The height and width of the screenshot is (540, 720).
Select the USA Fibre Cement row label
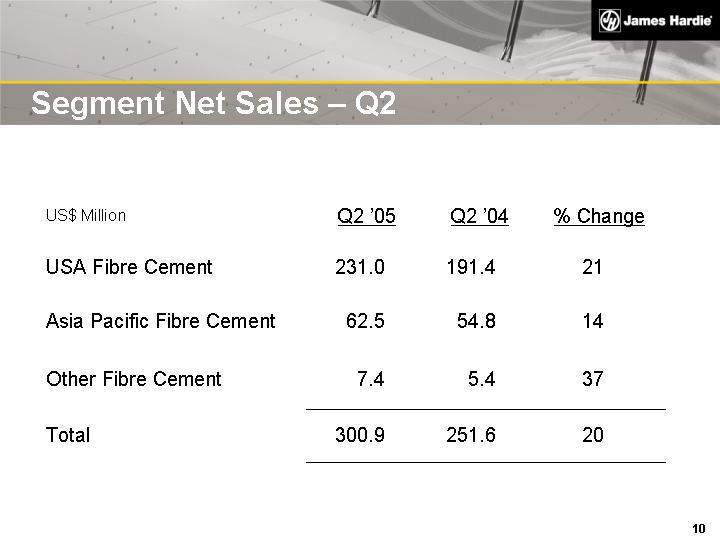(129, 267)
